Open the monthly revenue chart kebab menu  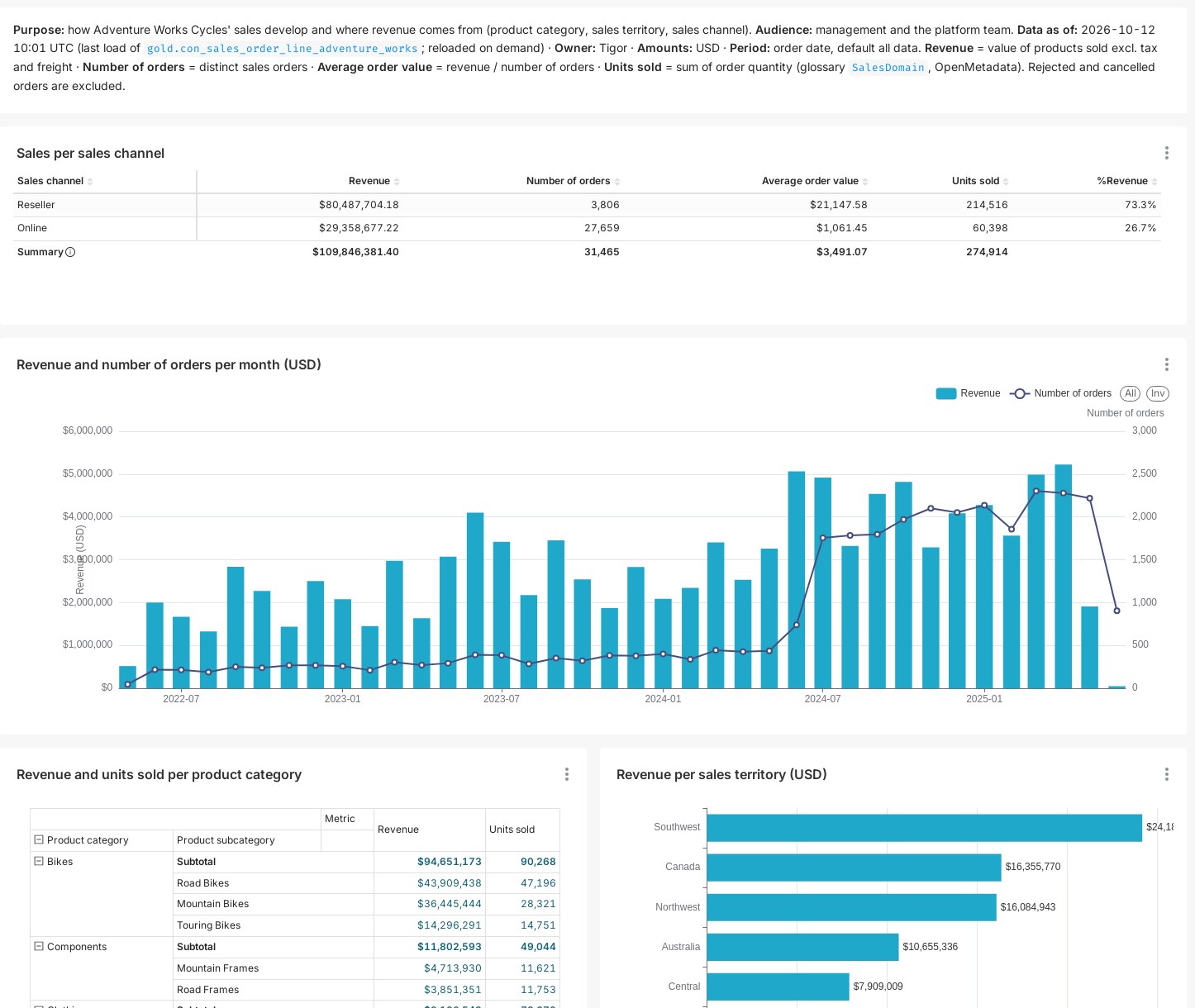point(1166,364)
